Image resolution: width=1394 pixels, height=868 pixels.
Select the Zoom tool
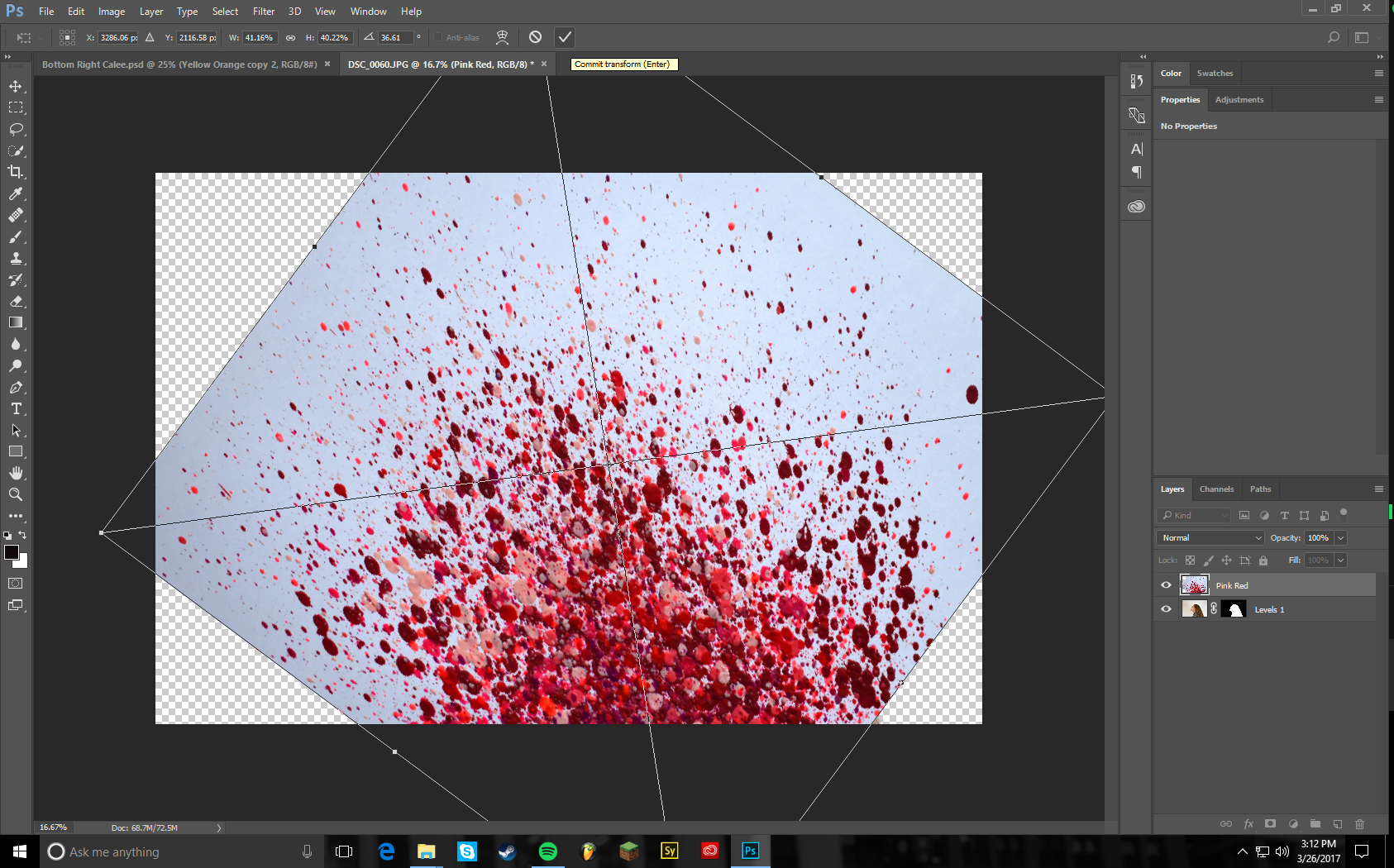(x=16, y=494)
